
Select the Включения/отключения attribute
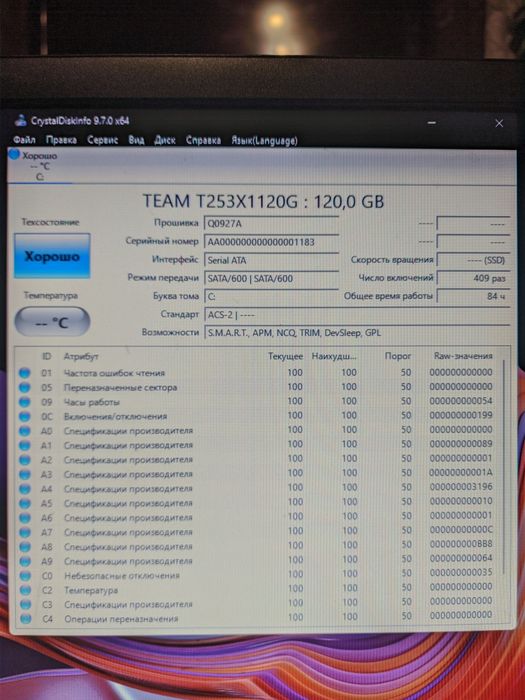coord(115,417)
